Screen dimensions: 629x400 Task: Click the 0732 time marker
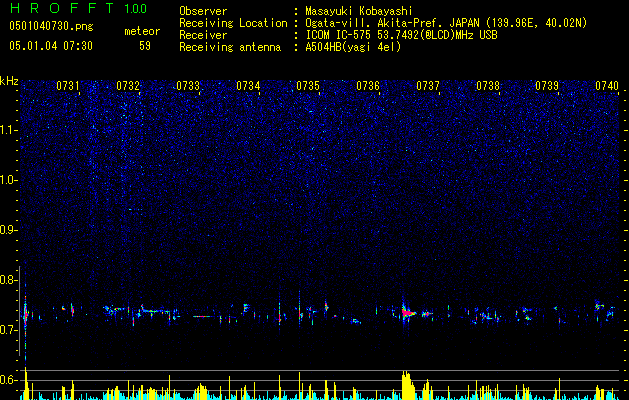pos(128,85)
